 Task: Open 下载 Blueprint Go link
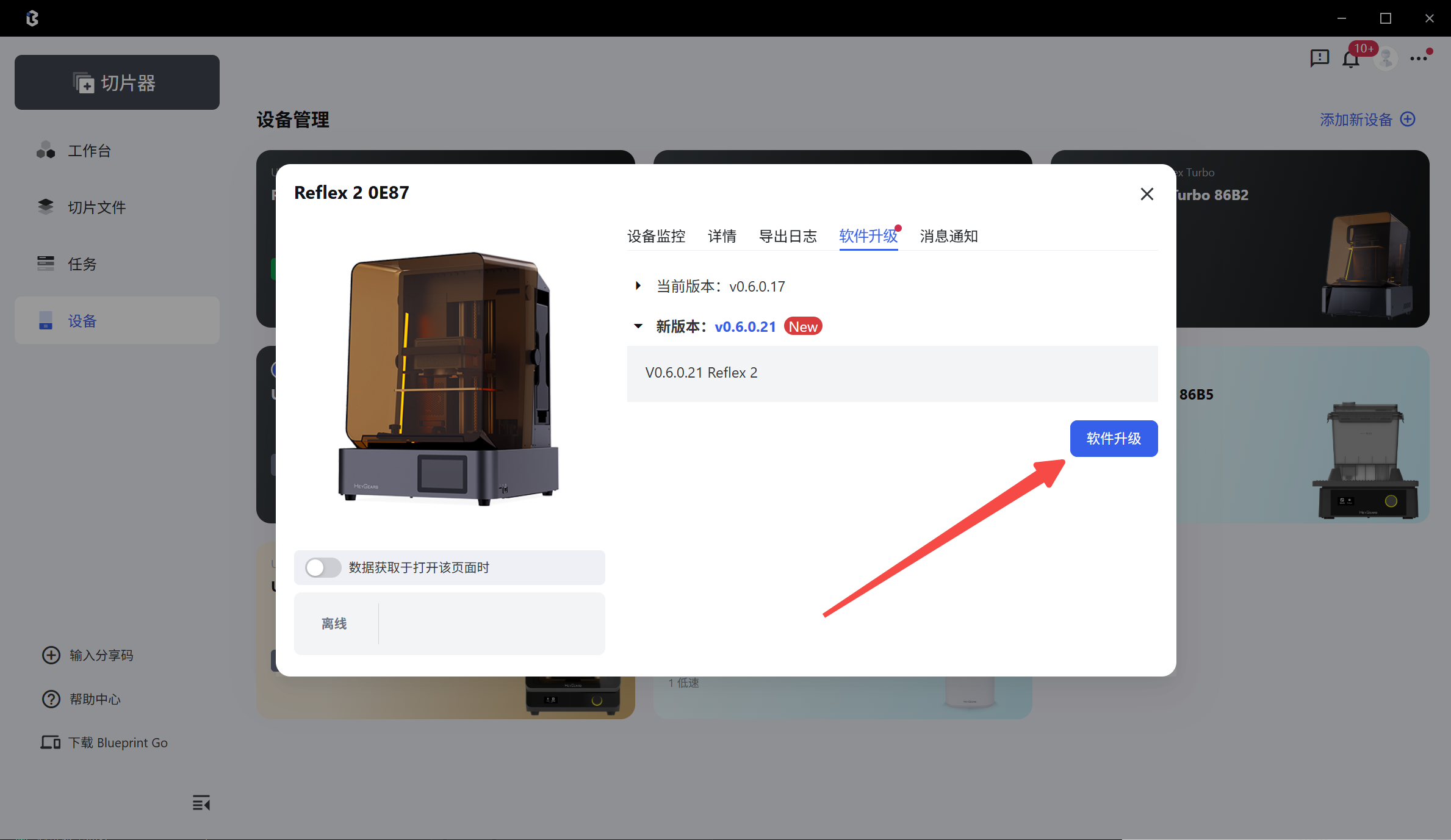(x=118, y=742)
